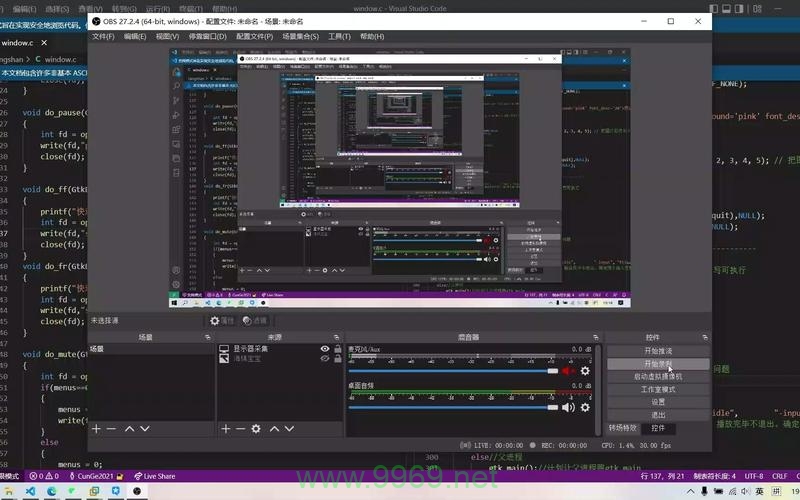800x500 pixels.
Task: Click the 滤镜 button above the docks
Action: [x=255, y=320]
